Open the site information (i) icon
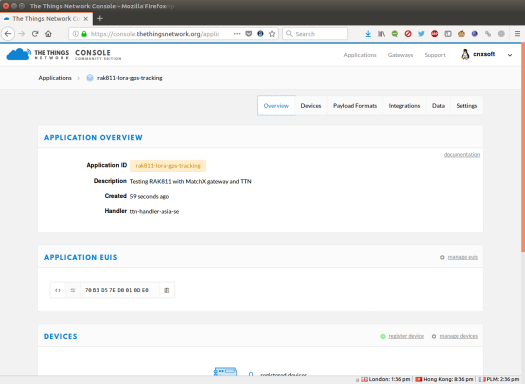The width and height of the screenshot is (525, 384). tap(76, 34)
